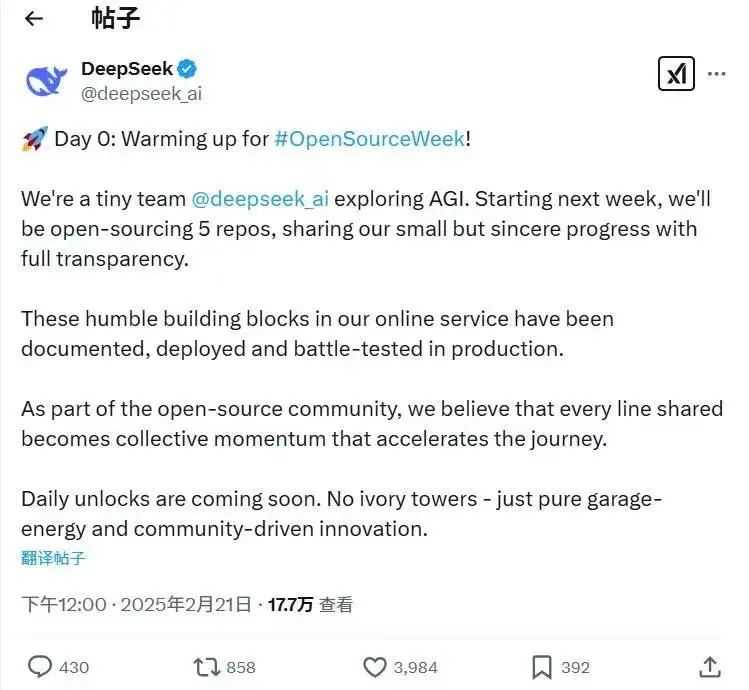Screen dimensions: 749x690
Task: Toggle the bookmark icon on the post
Action: [542, 666]
